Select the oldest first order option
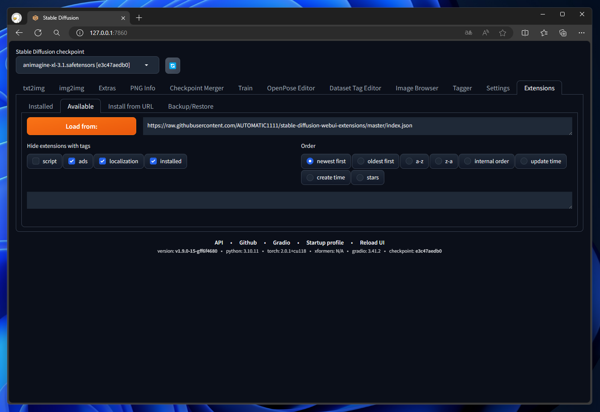This screenshot has height=412, width=600. coord(375,161)
